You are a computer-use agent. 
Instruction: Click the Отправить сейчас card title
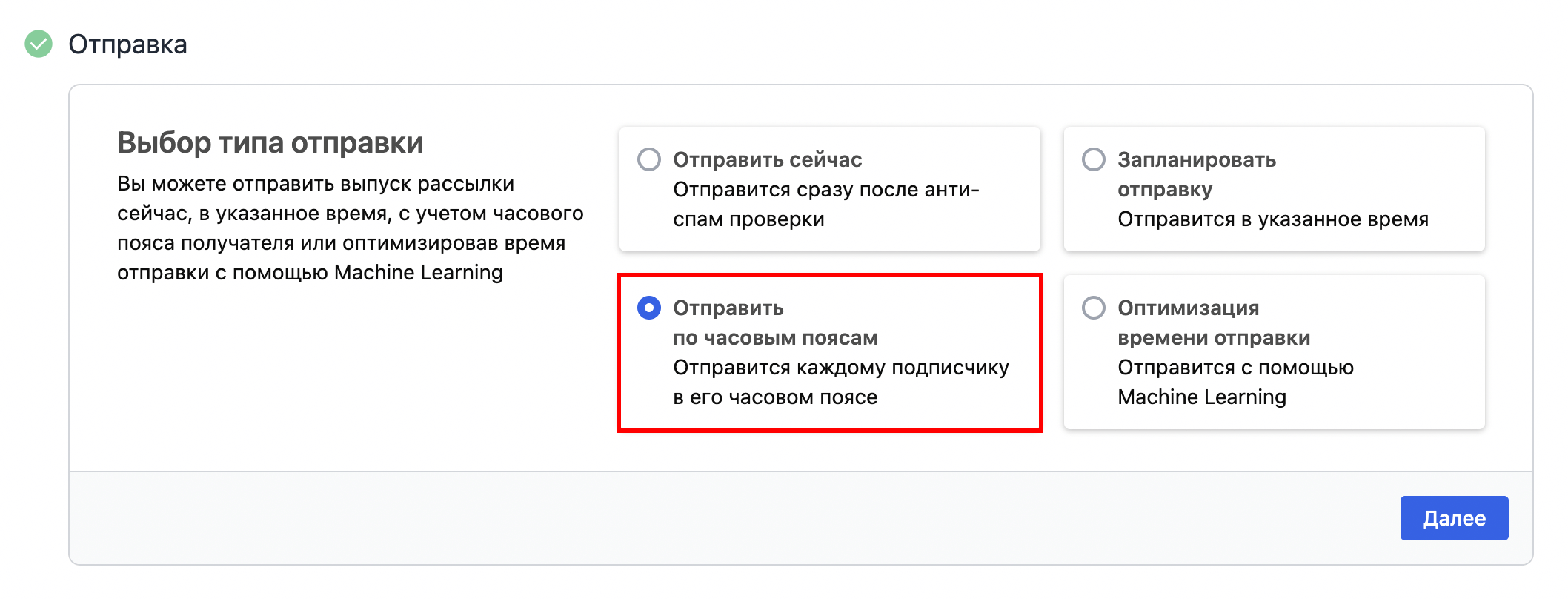click(767, 159)
